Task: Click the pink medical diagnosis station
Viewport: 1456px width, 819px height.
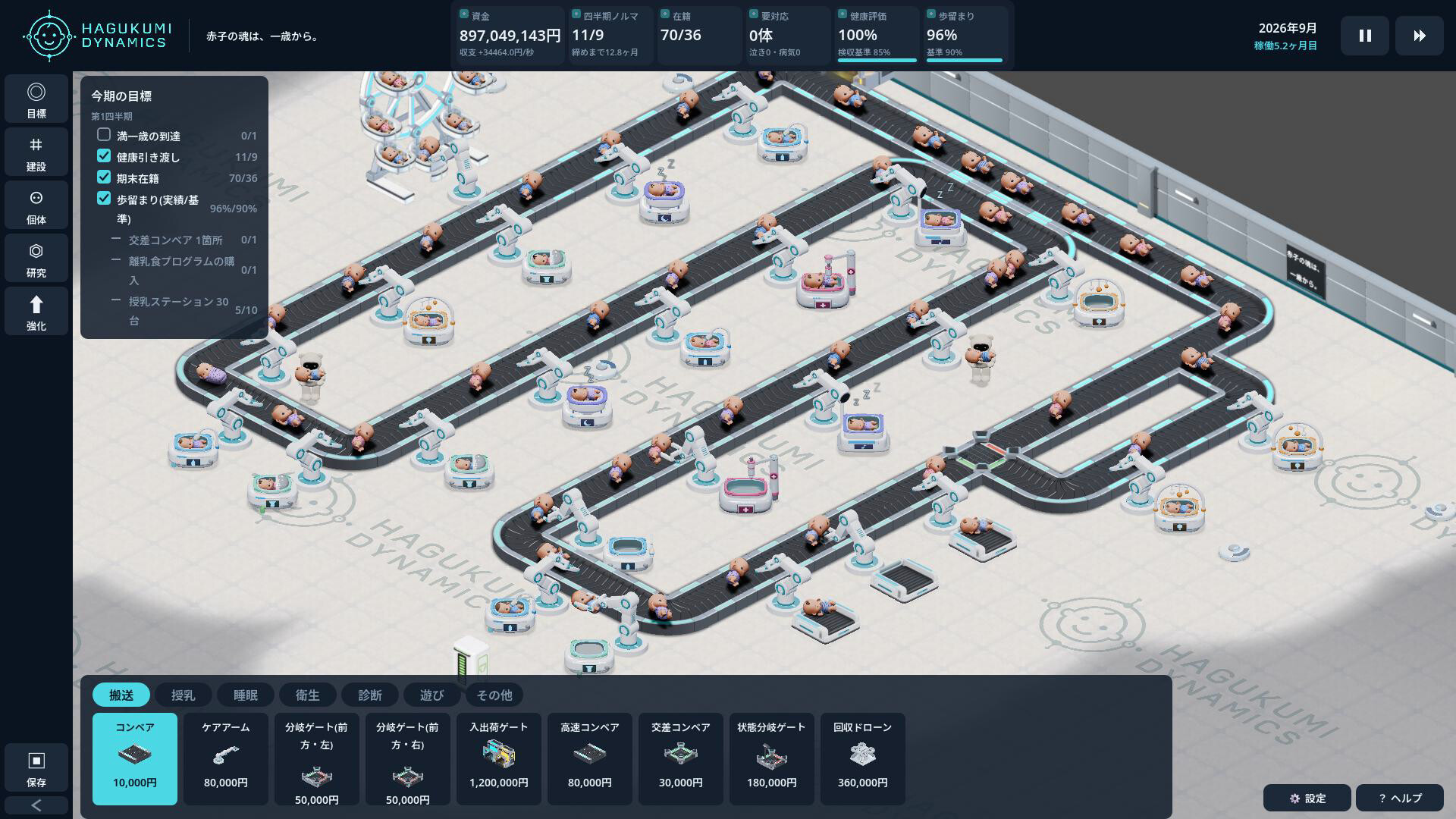Action: coord(827,281)
